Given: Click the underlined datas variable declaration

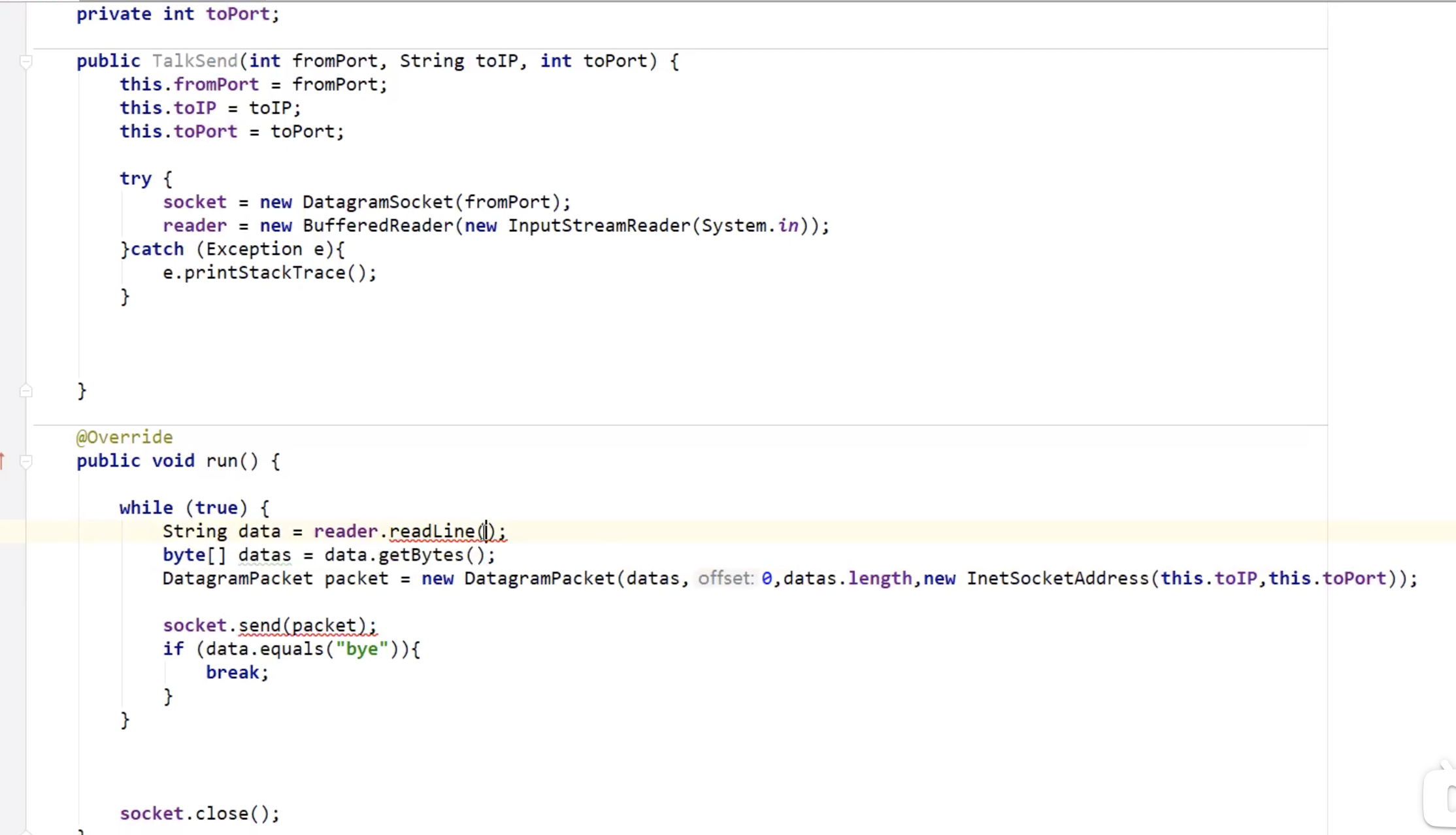Looking at the screenshot, I should 265,555.
